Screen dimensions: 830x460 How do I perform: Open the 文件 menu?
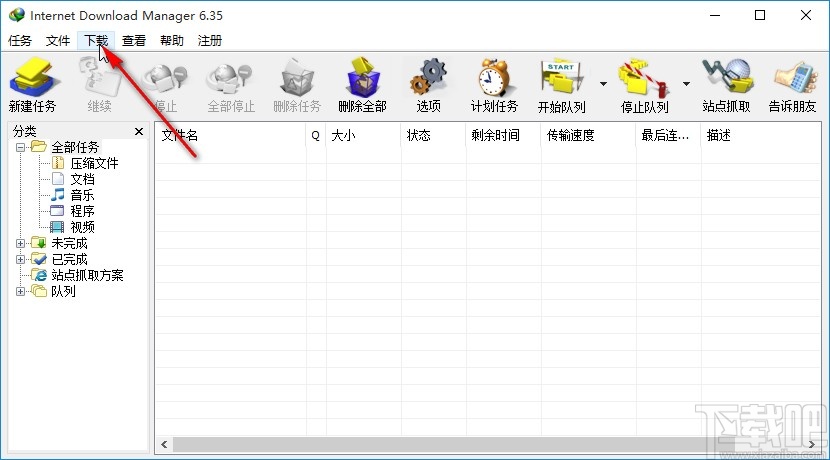(58, 41)
